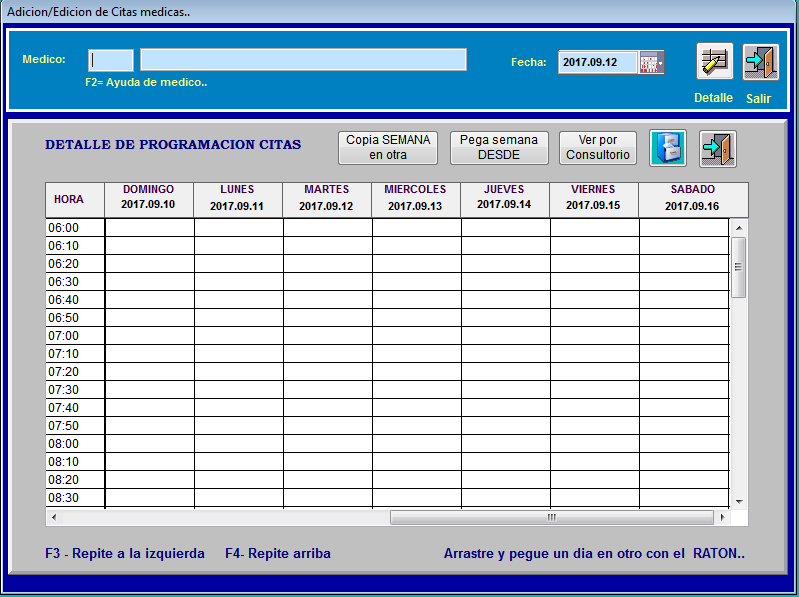Click the 06:50 cell under VIERNES
Viewport: 799px width, 597px height.
[595, 318]
